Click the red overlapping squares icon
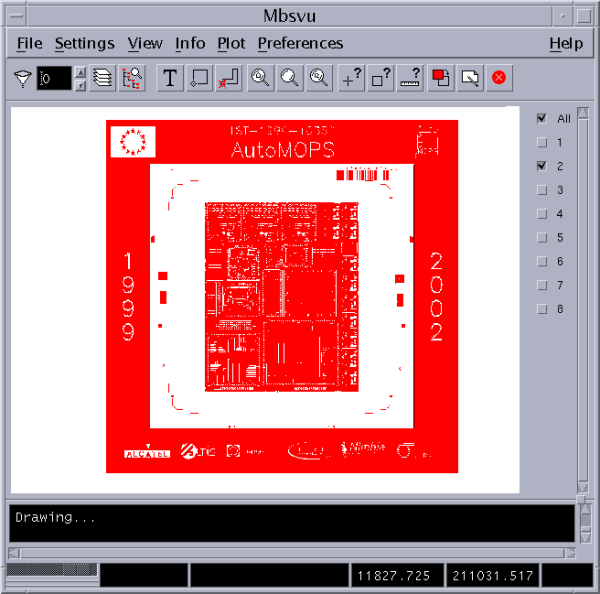This screenshot has width=600, height=594. [441, 78]
